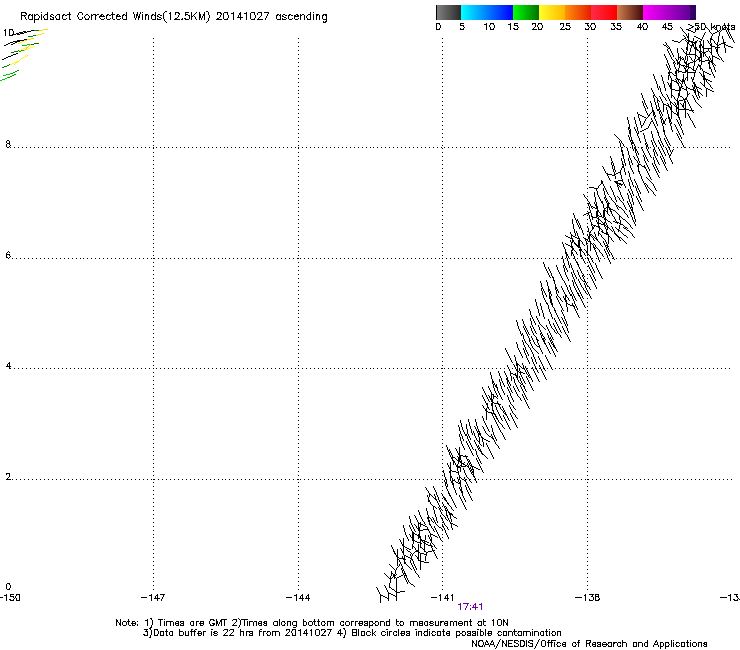The width and height of the screenshot is (740, 650).
Task: Select the yellow 20-25 knots color band
Action: pos(552,12)
